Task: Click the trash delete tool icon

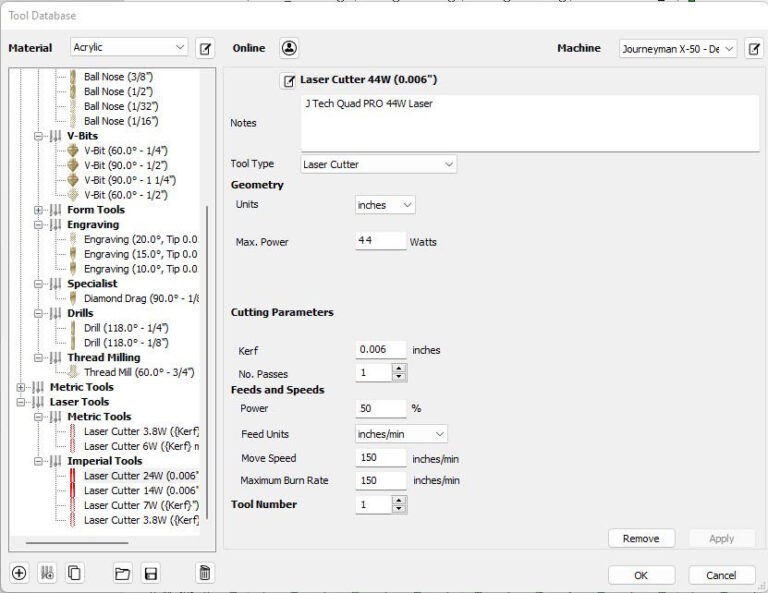Action: pyautogui.click(x=204, y=573)
